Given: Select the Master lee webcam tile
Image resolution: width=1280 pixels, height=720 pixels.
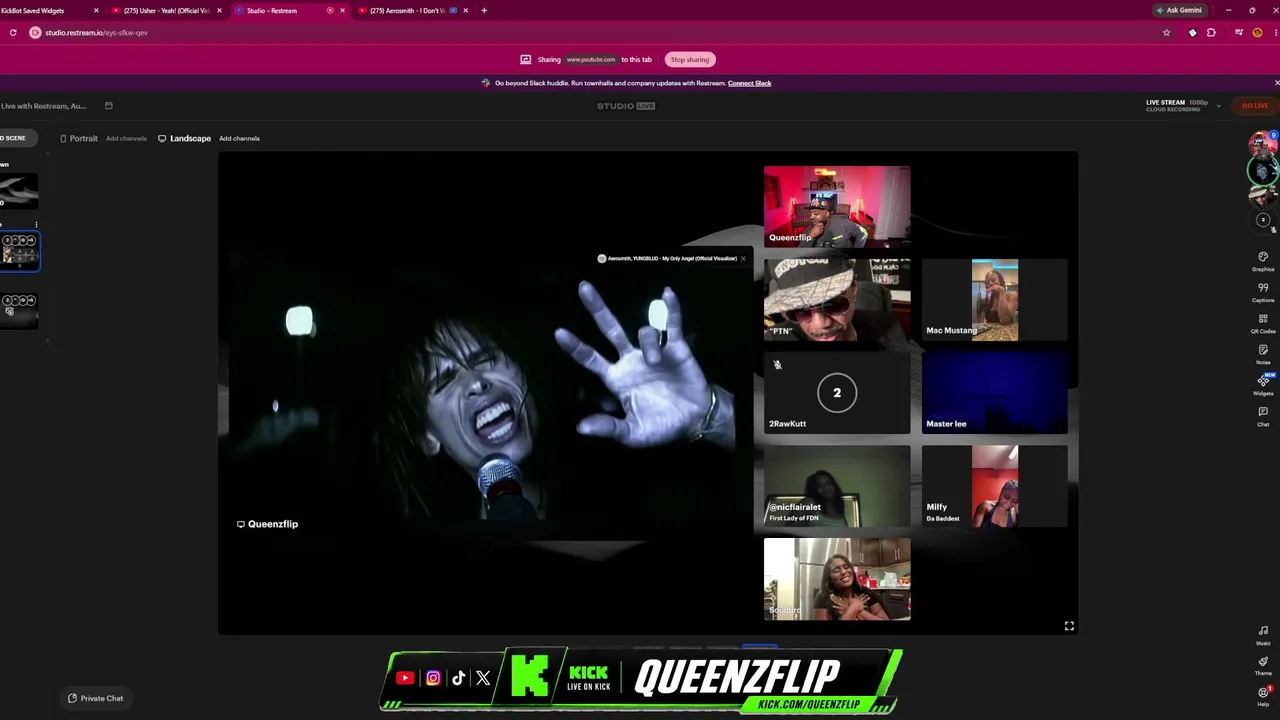Looking at the screenshot, I should coord(994,393).
